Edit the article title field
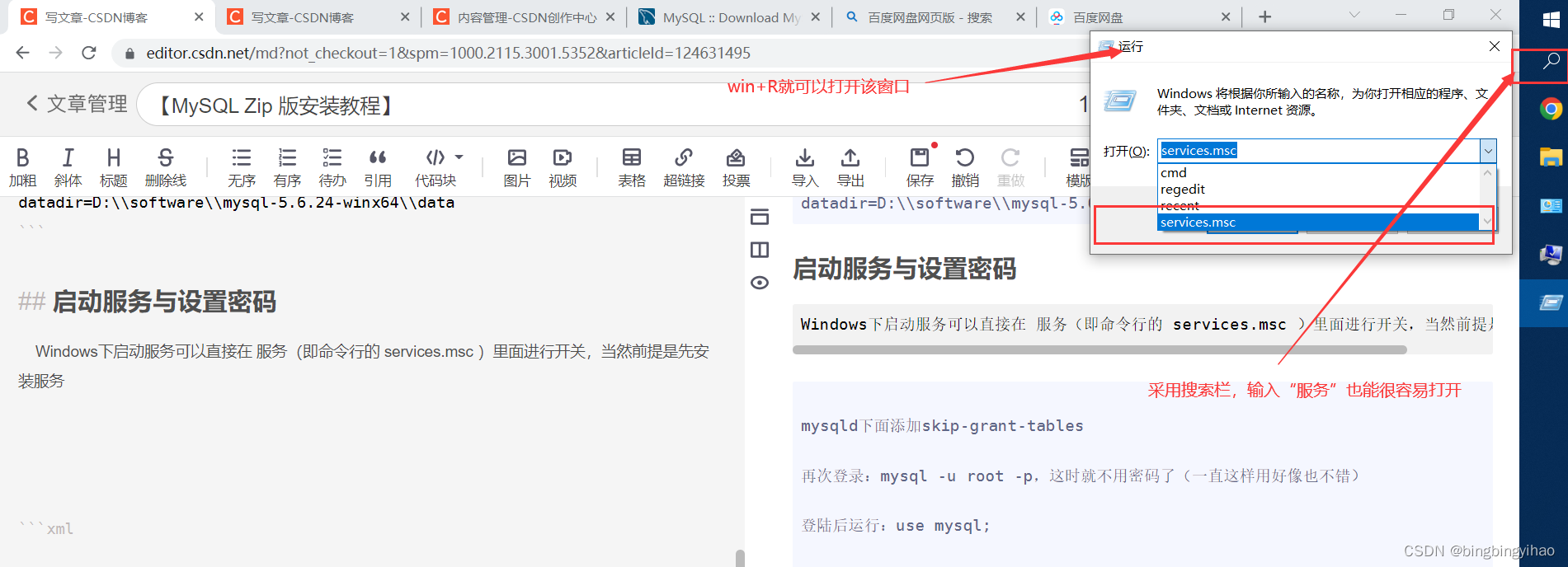This screenshot has height=567, width=1568. pos(614,105)
